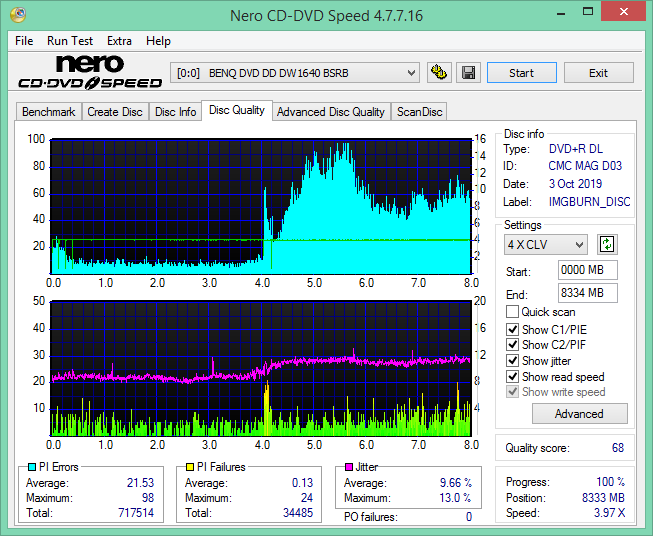Image resolution: width=653 pixels, height=536 pixels.
Task: Toggle Show jitter checkbox
Action: pos(512,361)
